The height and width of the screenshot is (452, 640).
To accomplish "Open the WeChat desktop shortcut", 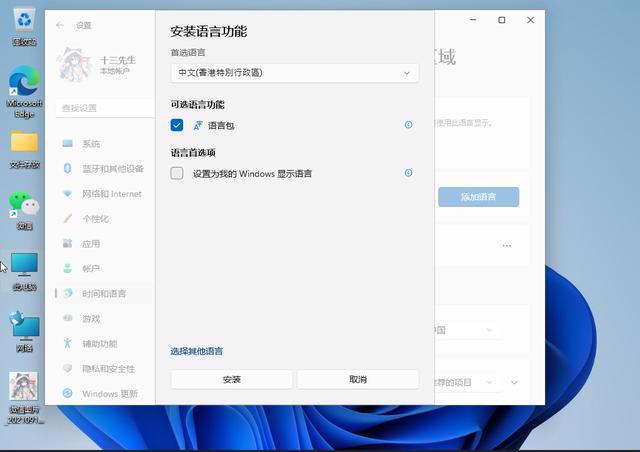I will click(x=24, y=210).
